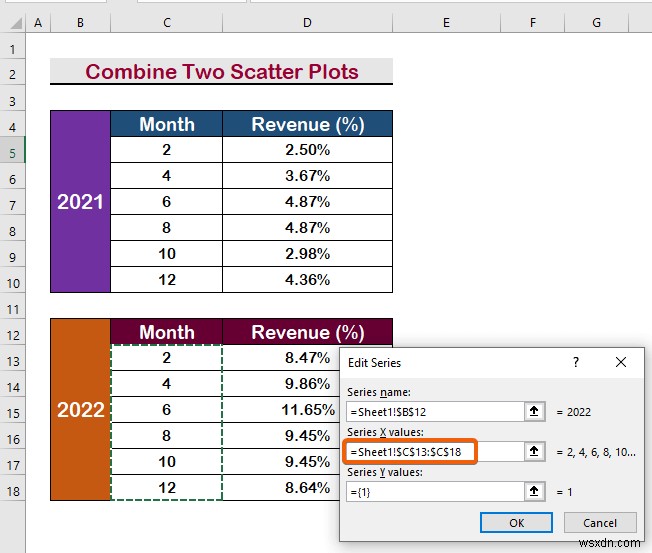Select the cell showing 3.67%

(307, 175)
